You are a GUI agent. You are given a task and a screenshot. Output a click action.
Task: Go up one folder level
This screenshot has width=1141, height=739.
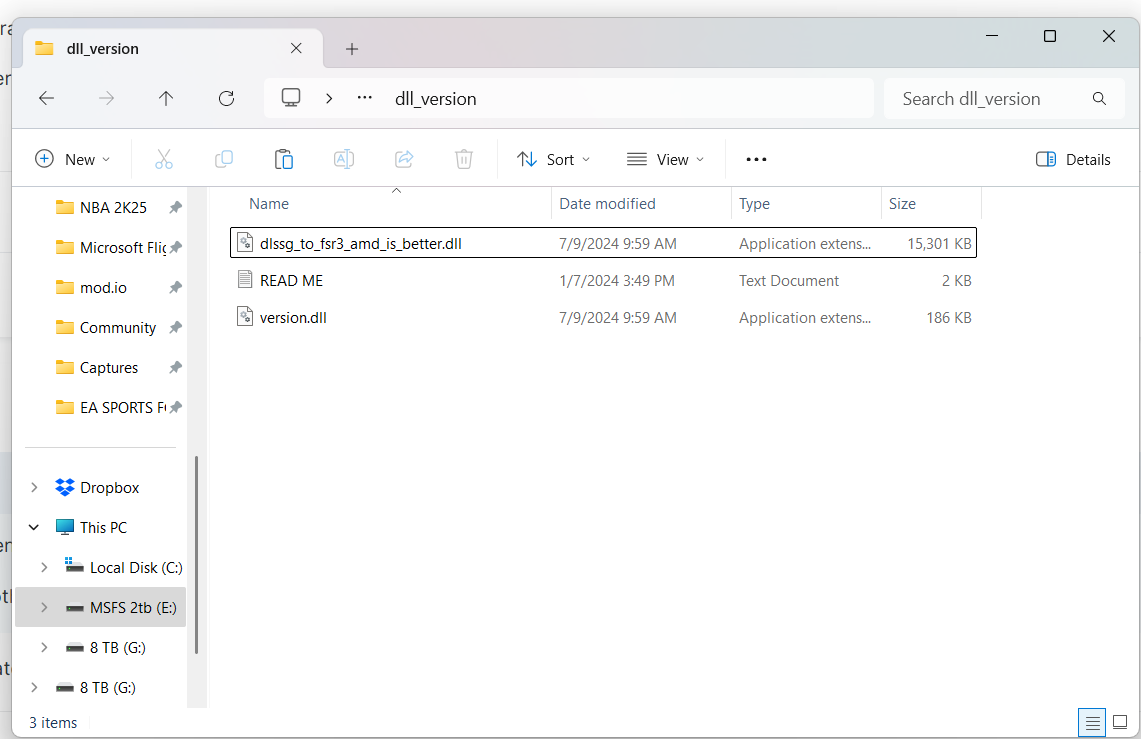pos(166,98)
